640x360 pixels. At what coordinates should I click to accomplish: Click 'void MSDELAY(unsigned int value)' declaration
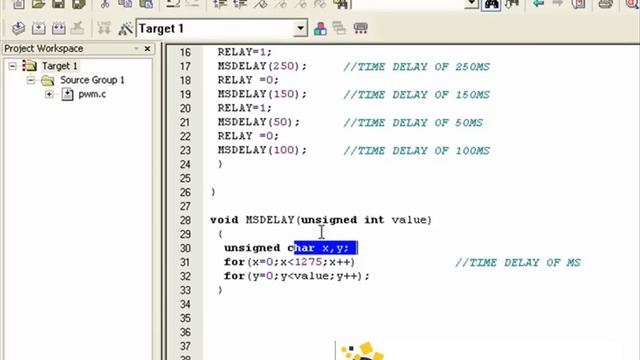321,220
